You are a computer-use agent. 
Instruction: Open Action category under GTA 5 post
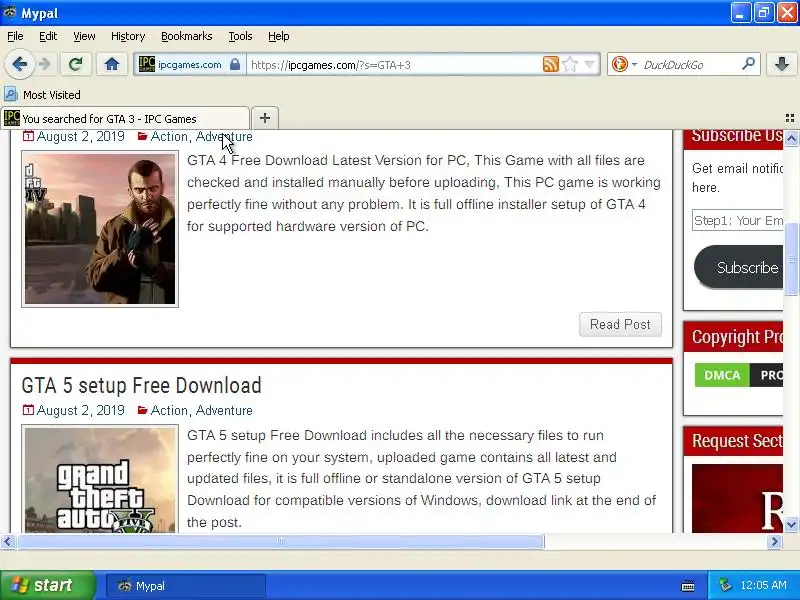click(x=169, y=410)
